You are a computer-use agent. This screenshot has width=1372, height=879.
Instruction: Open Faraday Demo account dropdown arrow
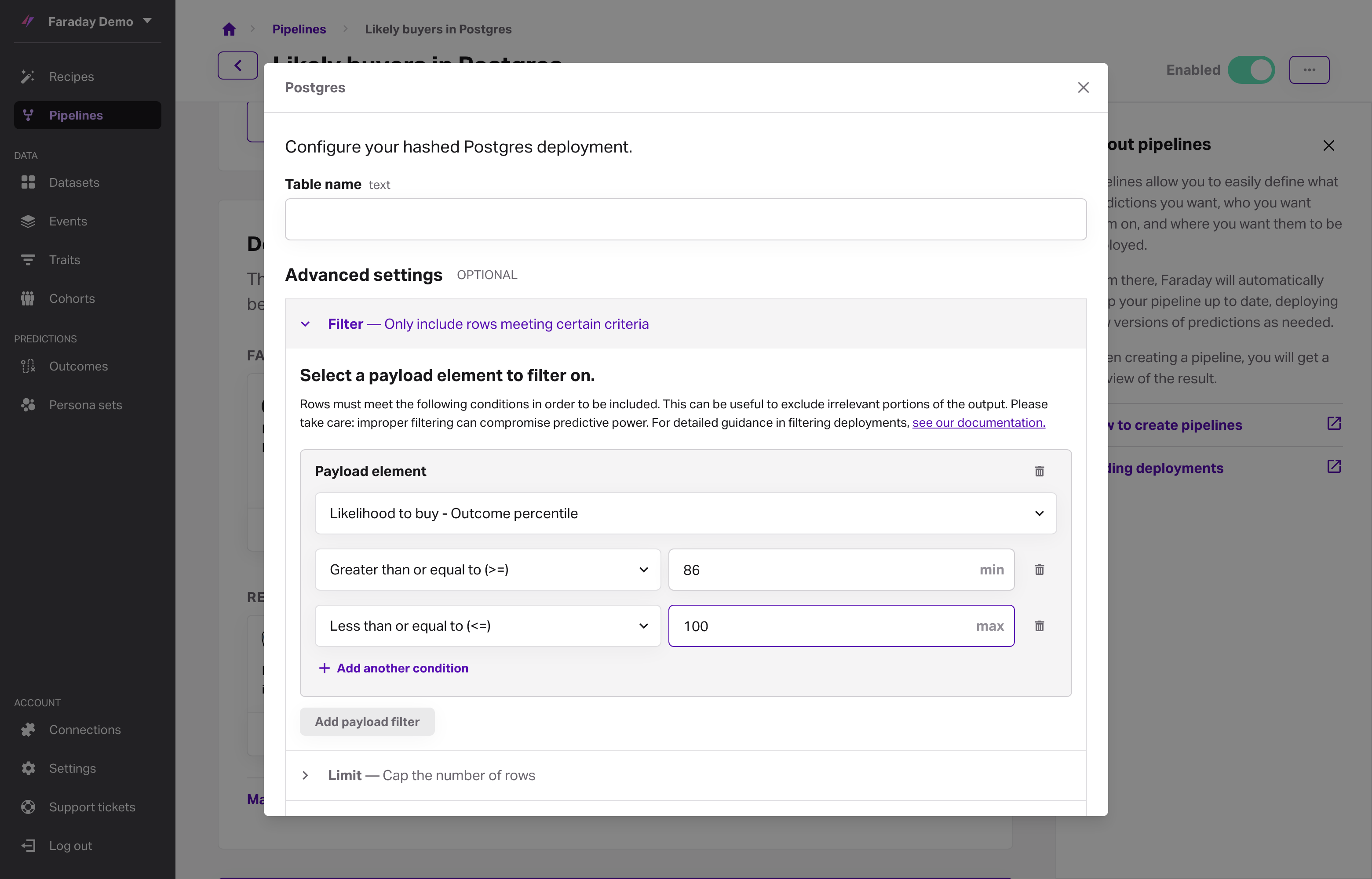[x=147, y=21]
